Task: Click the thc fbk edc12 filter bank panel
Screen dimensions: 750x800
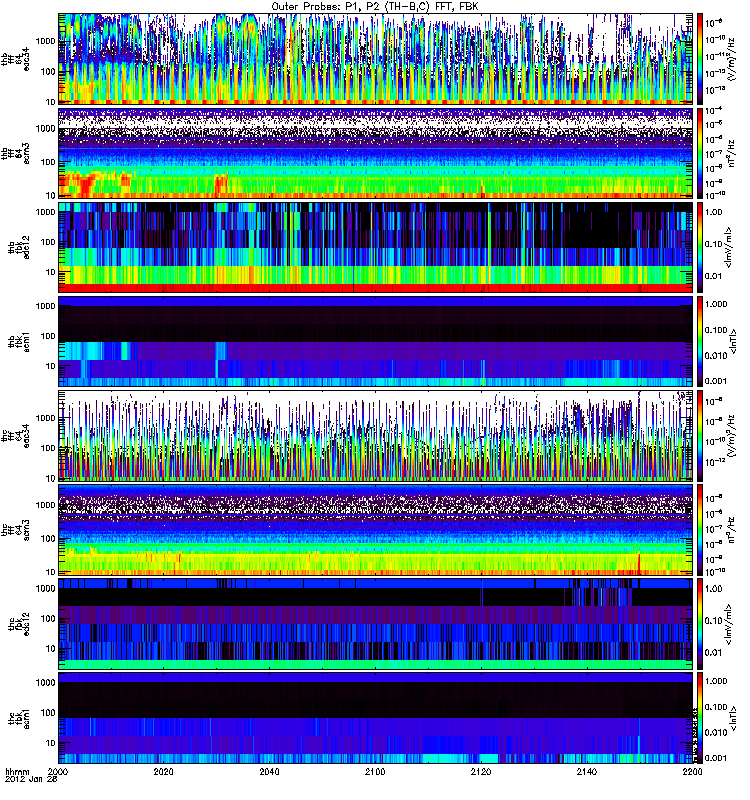Action: (375, 623)
